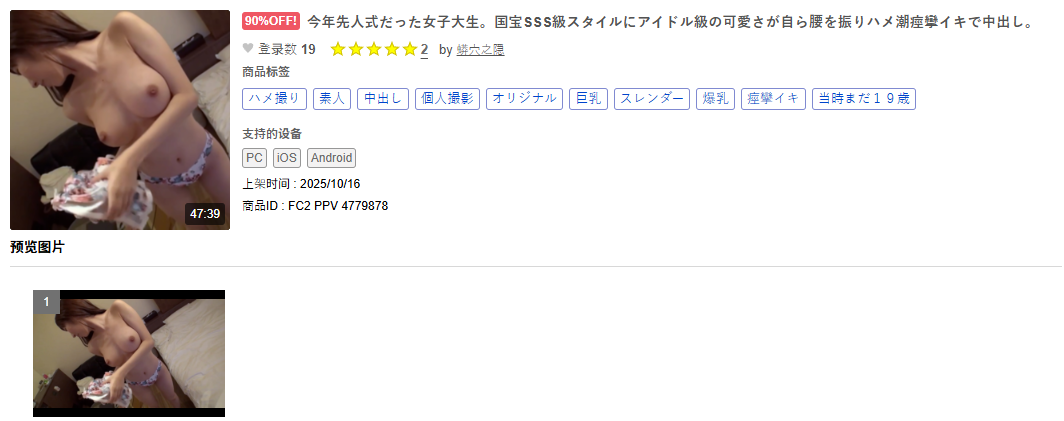
Task: Click the fifth rating star
Action: [409, 49]
